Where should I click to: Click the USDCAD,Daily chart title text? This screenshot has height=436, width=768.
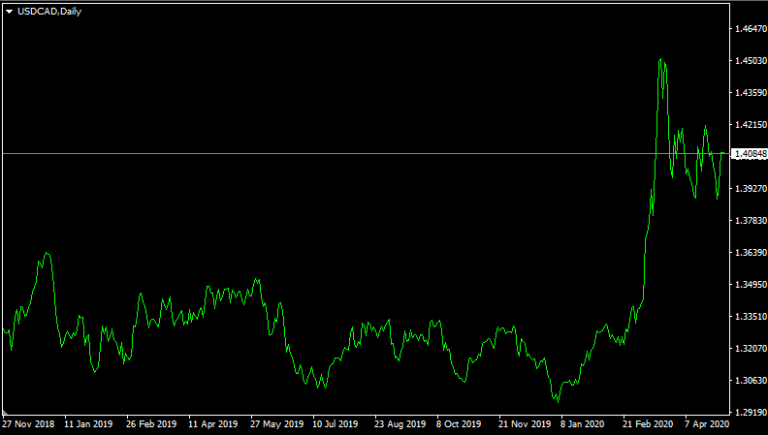[x=43, y=11]
